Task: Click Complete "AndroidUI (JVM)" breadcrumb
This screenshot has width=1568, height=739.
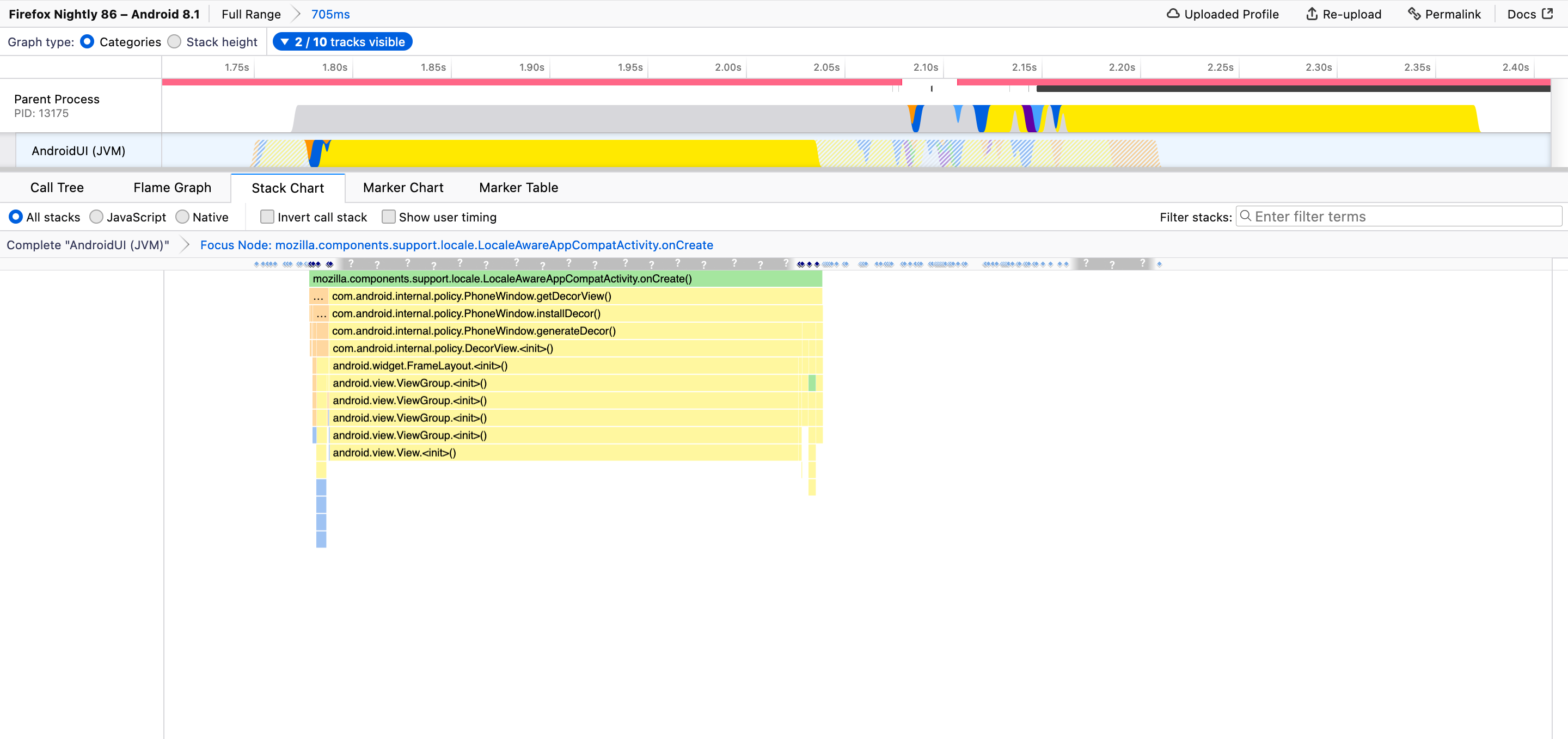Action: tap(88, 245)
